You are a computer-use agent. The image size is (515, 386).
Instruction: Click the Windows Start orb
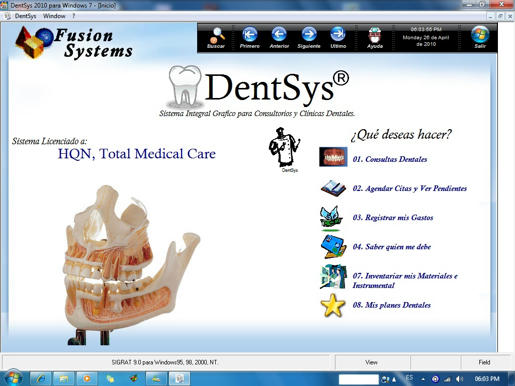(x=13, y=378)
